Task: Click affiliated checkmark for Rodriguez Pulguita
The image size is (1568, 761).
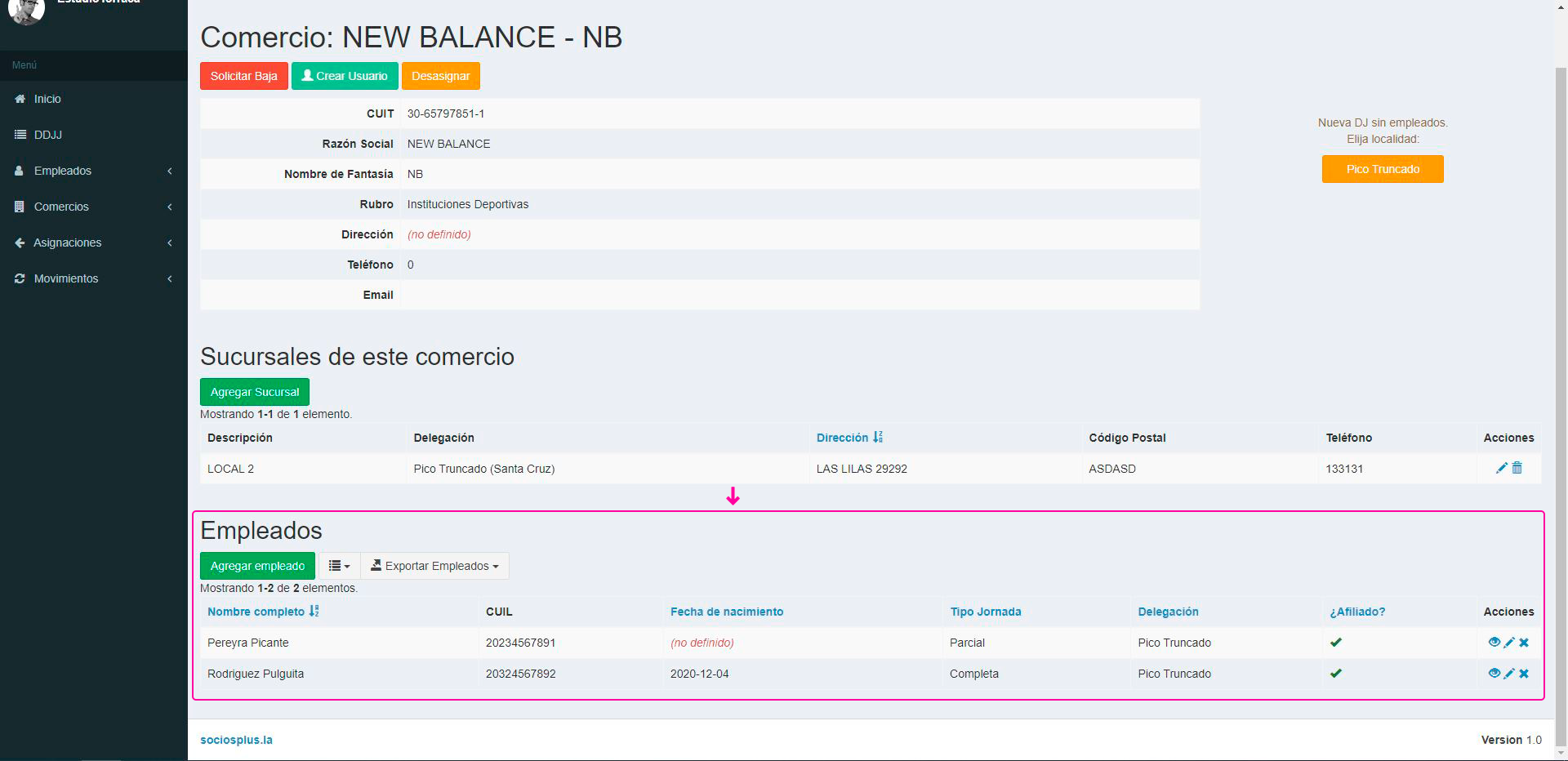Action: [x=1336, y=674]
